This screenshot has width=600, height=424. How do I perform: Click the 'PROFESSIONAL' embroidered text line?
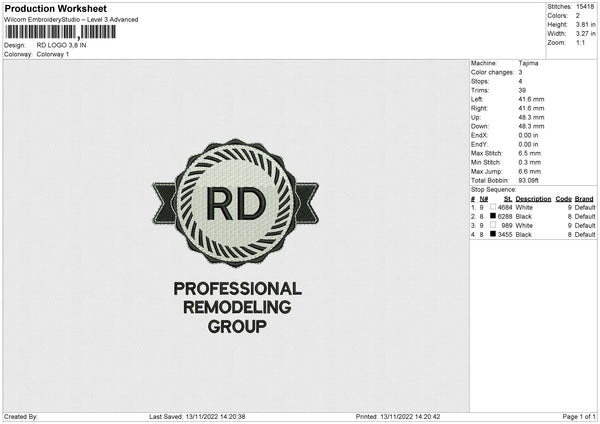(238, 289)
